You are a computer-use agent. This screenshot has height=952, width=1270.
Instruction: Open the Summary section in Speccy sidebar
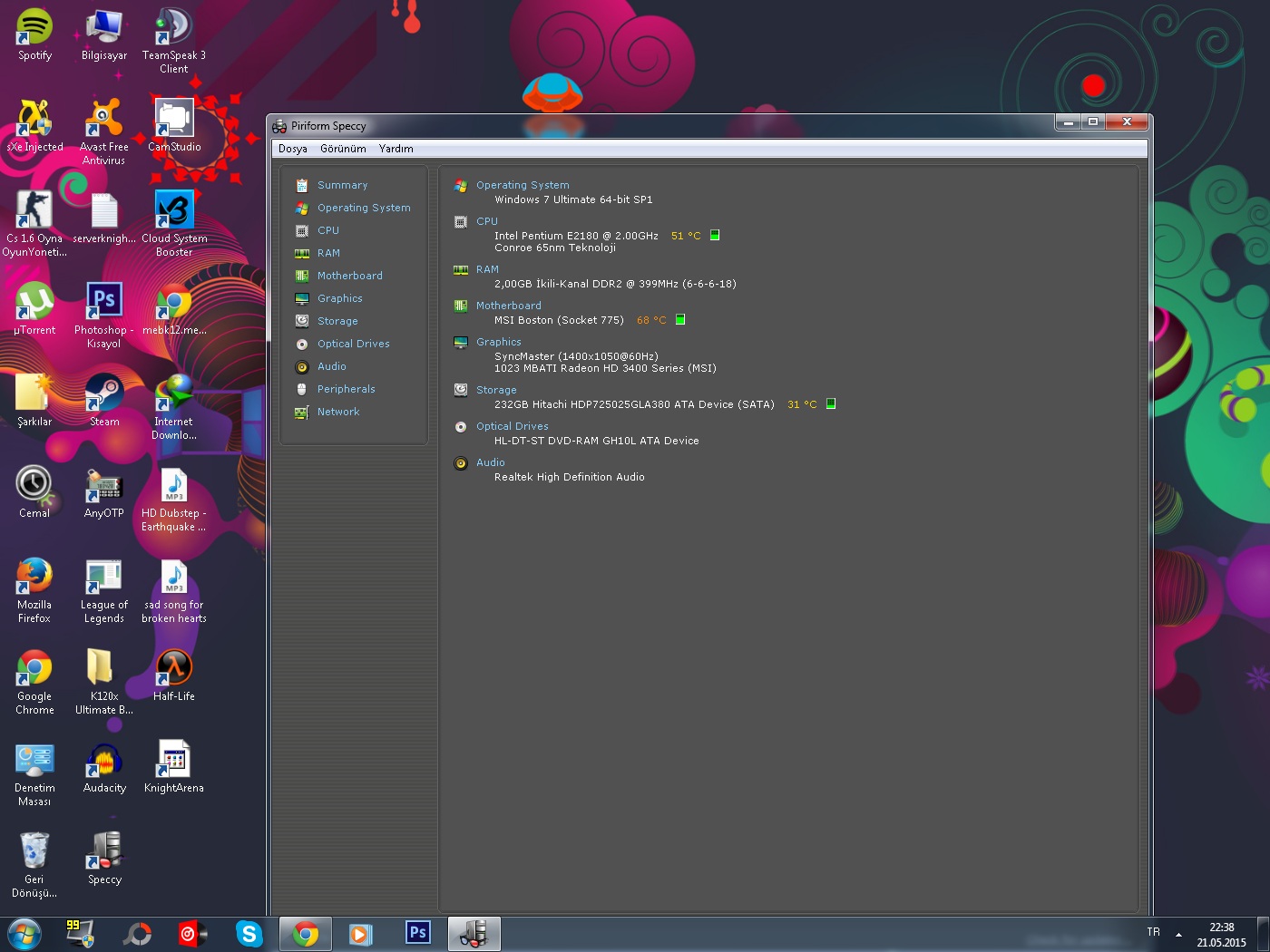pyautogui.click(x=342, y=185)
